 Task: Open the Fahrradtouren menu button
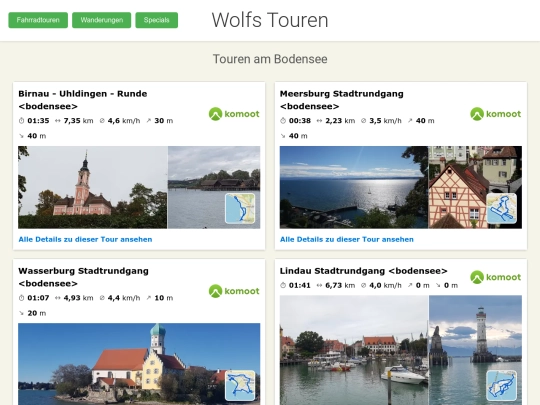(38, 20)
